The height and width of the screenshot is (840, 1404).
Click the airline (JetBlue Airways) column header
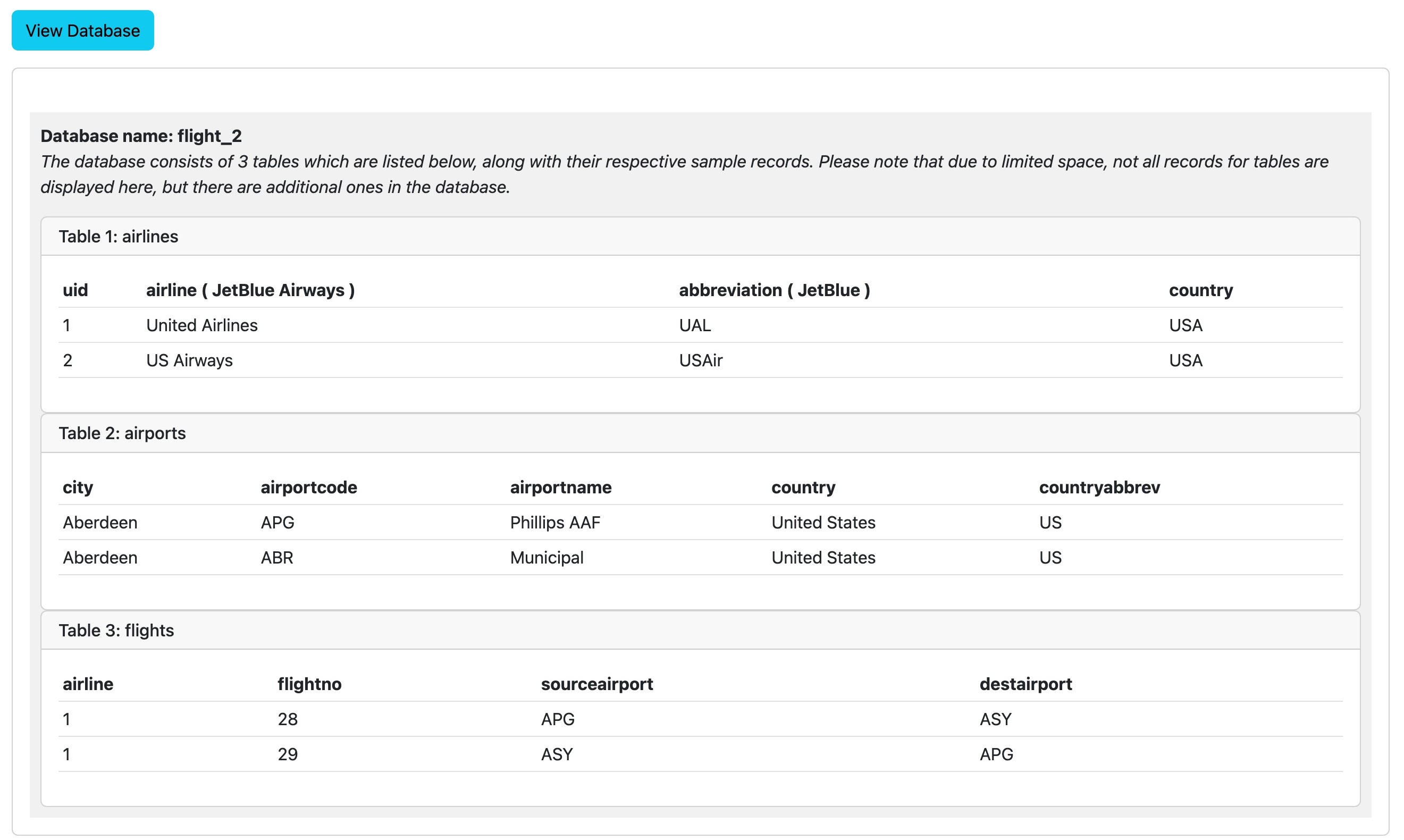pyautogui.click(x=250, y=290)
